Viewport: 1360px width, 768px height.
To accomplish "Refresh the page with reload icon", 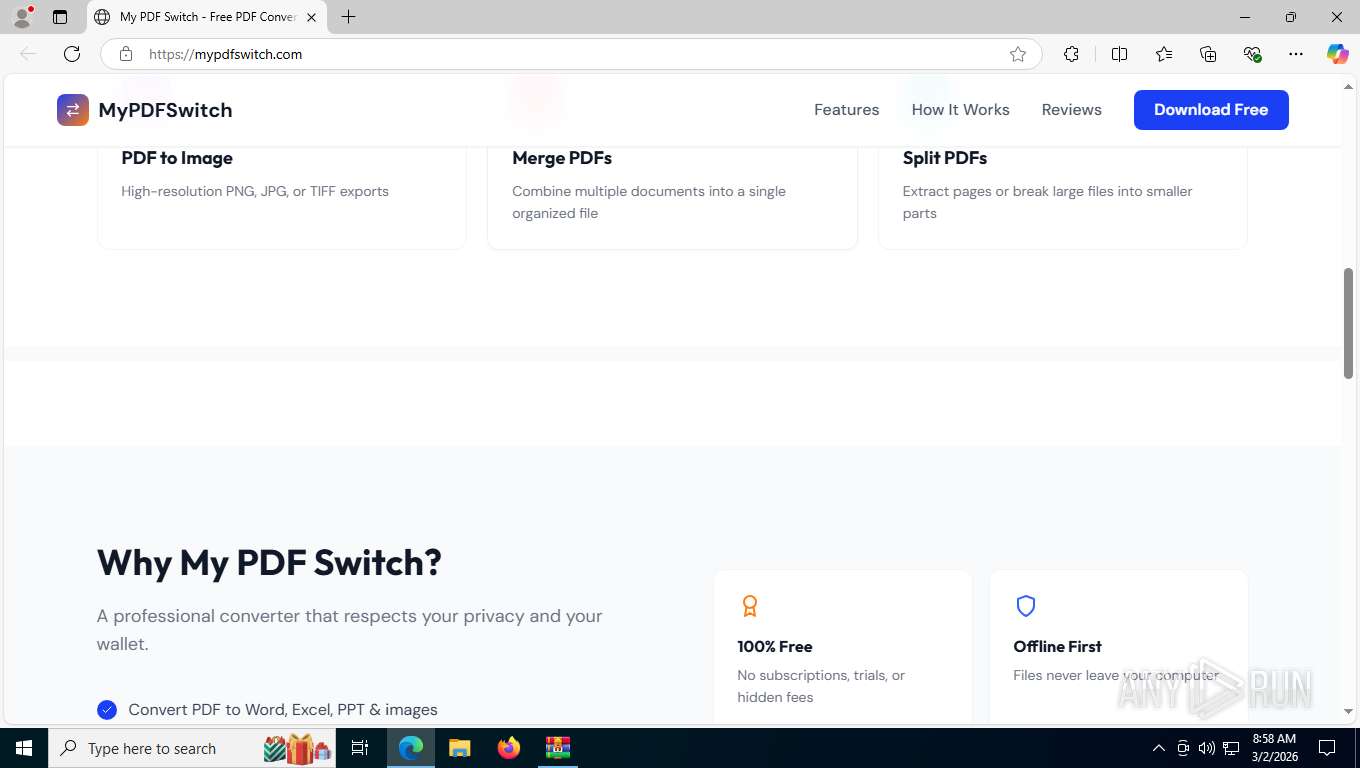I will pyautogui.click(x=72, y=54).
